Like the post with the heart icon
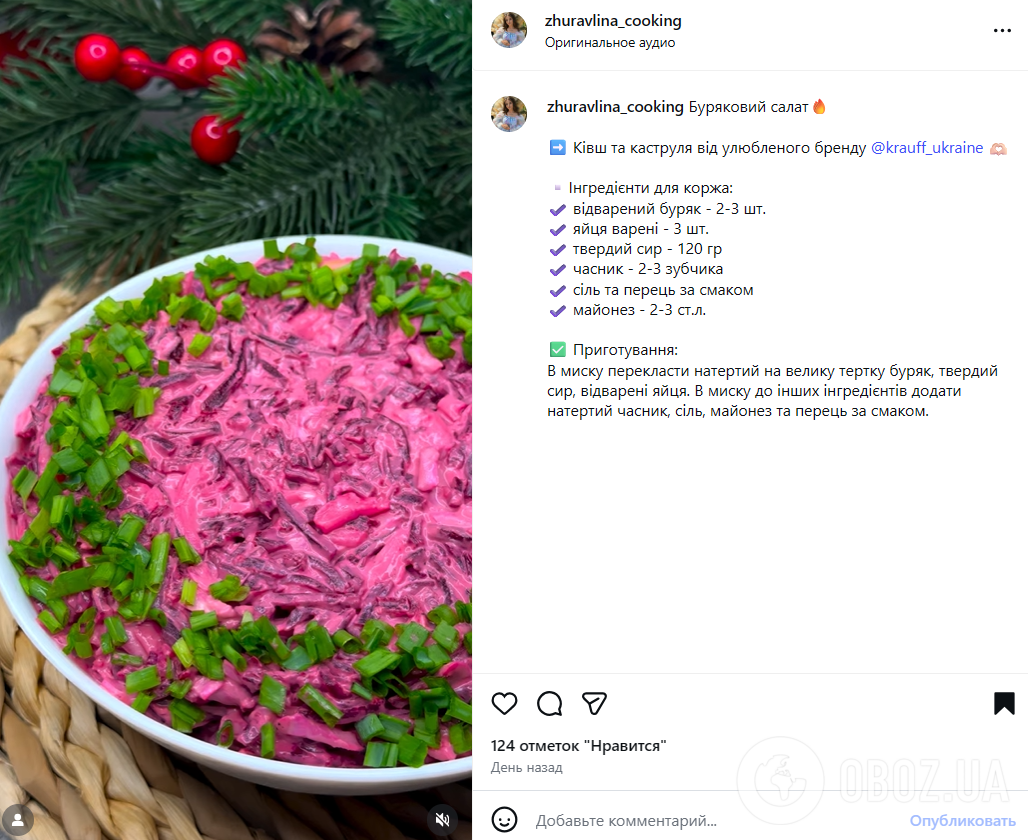Image resolution: width=1028 pixels, height=840 pixels. pyautogui.click(x=504, y=704)
